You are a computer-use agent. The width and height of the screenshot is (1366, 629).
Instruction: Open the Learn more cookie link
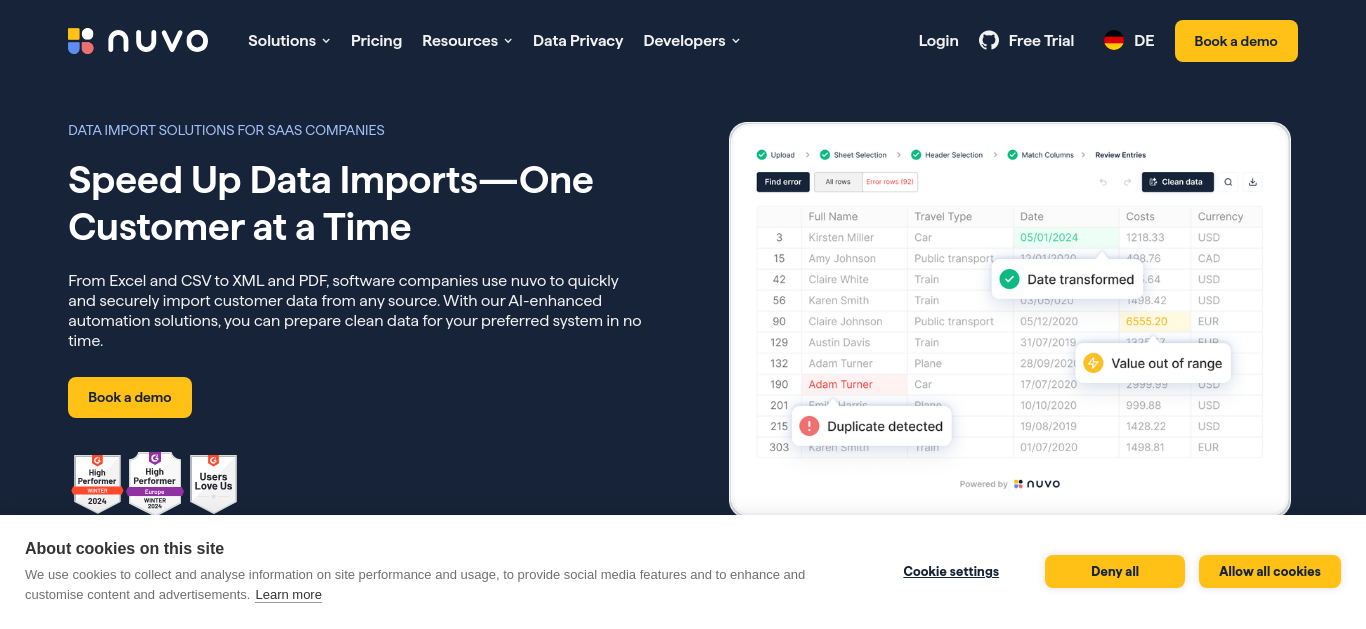pos(288,594)
